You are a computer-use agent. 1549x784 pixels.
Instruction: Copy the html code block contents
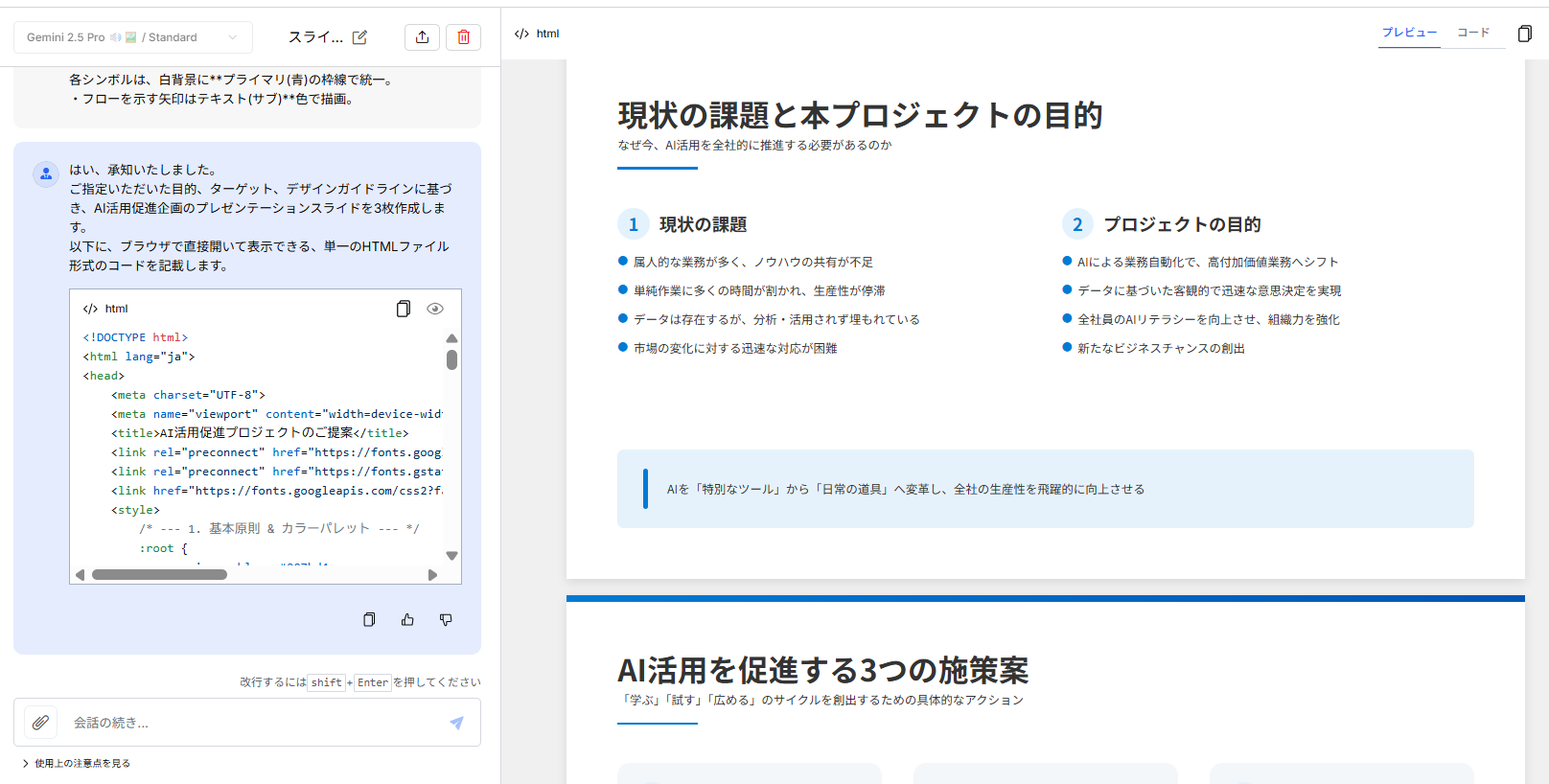coord(404,309)
